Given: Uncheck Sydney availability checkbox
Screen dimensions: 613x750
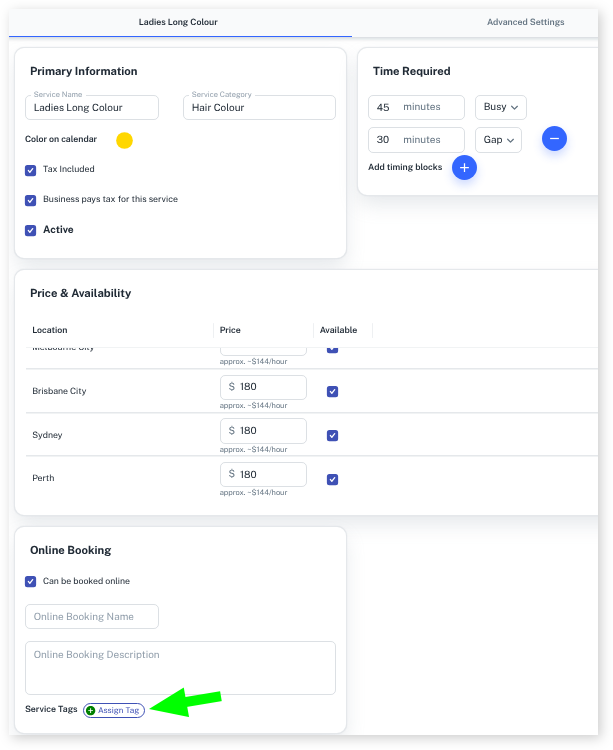Looking at the screenshot, I should [333, 435].
